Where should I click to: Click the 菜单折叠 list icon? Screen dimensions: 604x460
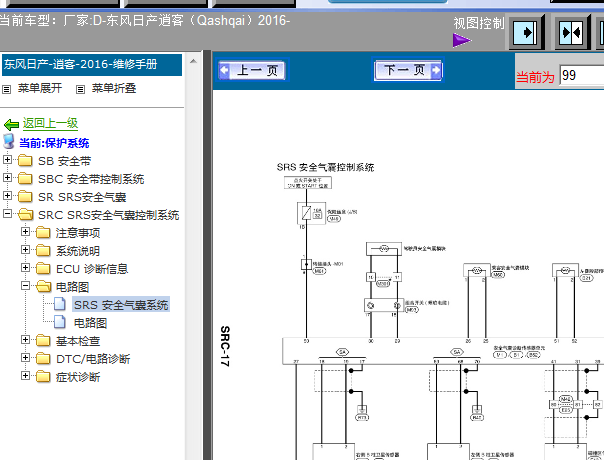click(80, 90)
